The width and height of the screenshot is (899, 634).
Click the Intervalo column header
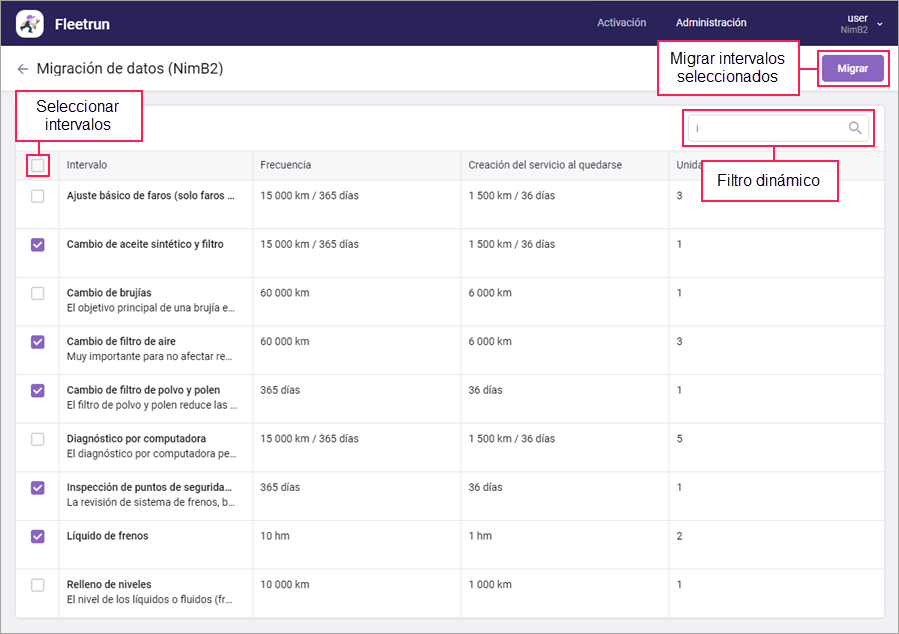point(87,165)
